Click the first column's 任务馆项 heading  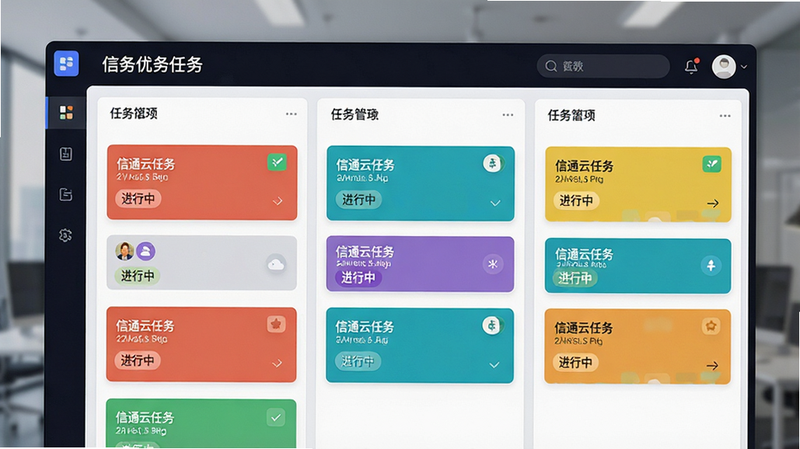134,113
